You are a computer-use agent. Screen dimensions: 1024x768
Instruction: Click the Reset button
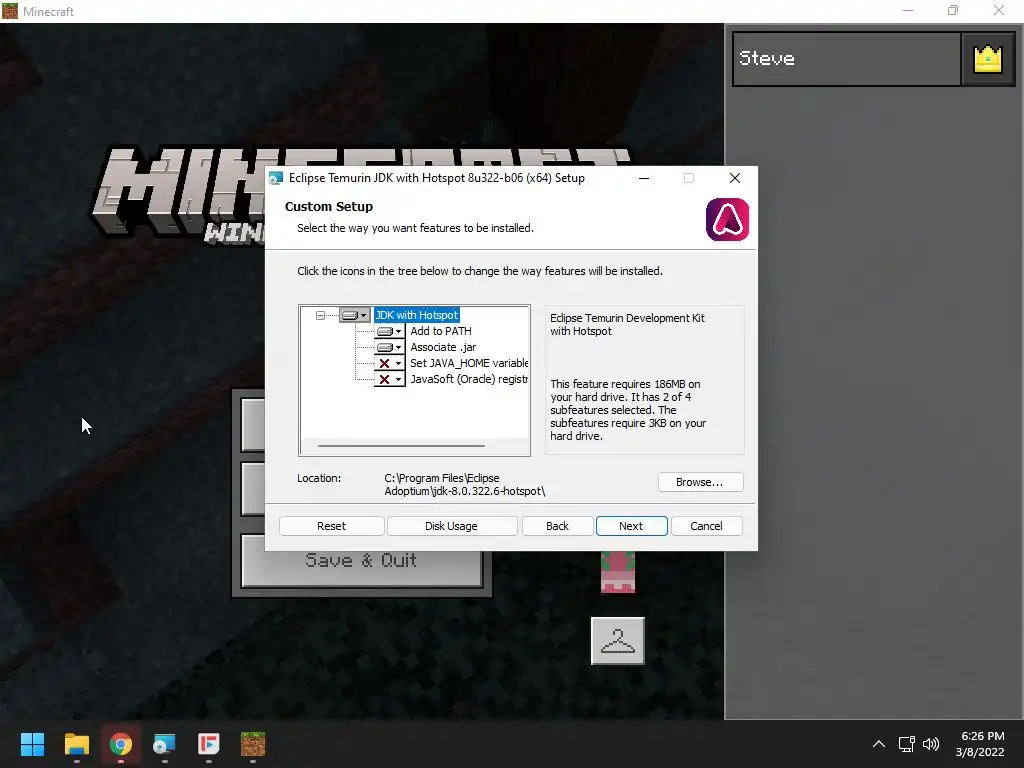[332, 526]
